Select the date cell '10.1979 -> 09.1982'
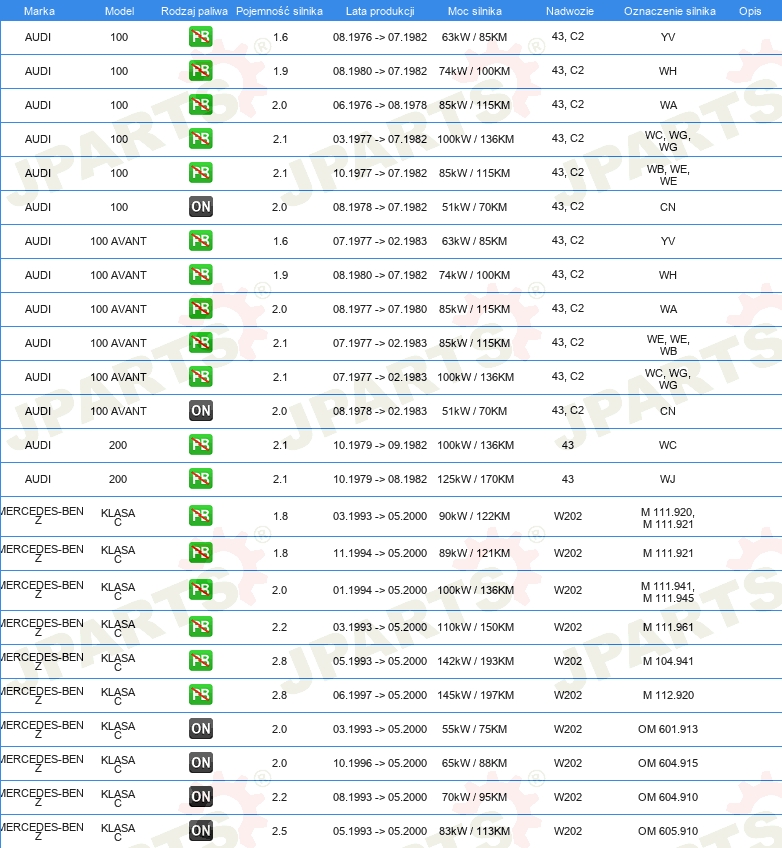This screenshot has height=848, width=782. 380,445
